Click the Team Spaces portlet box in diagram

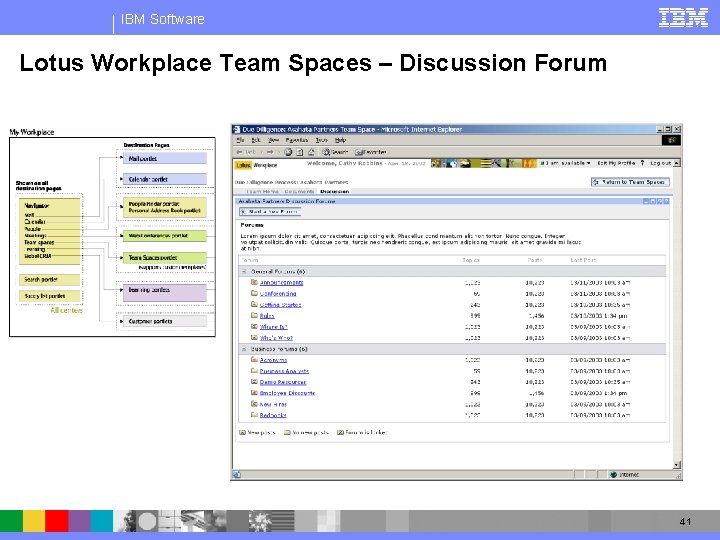[164, 258]
